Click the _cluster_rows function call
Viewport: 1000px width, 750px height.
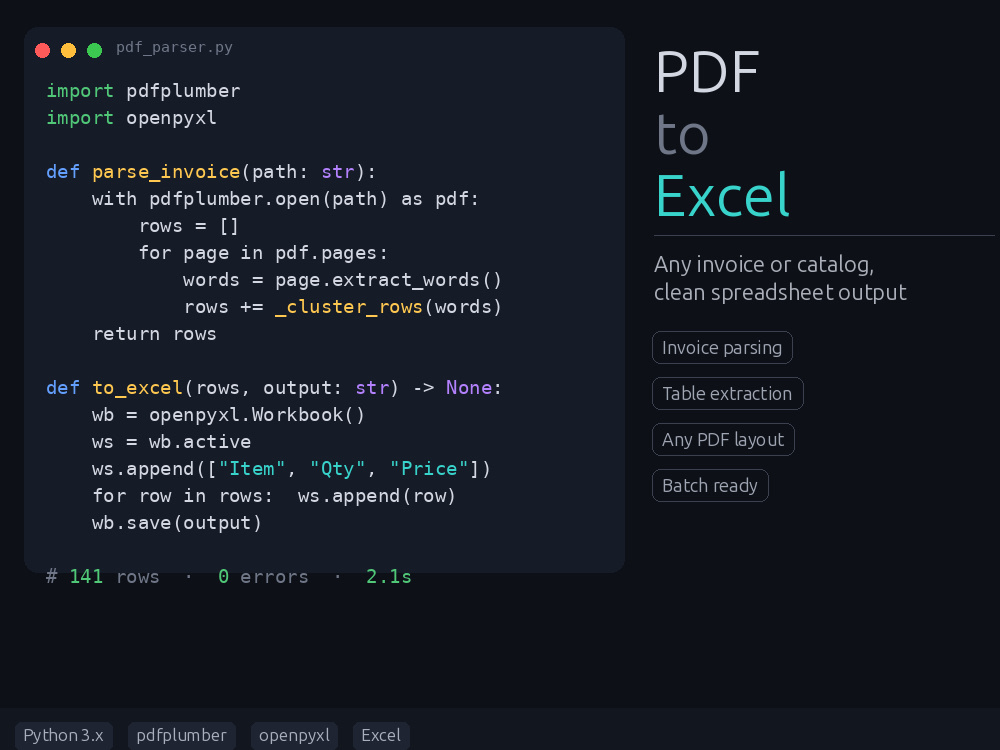click(x=349, y=307)
